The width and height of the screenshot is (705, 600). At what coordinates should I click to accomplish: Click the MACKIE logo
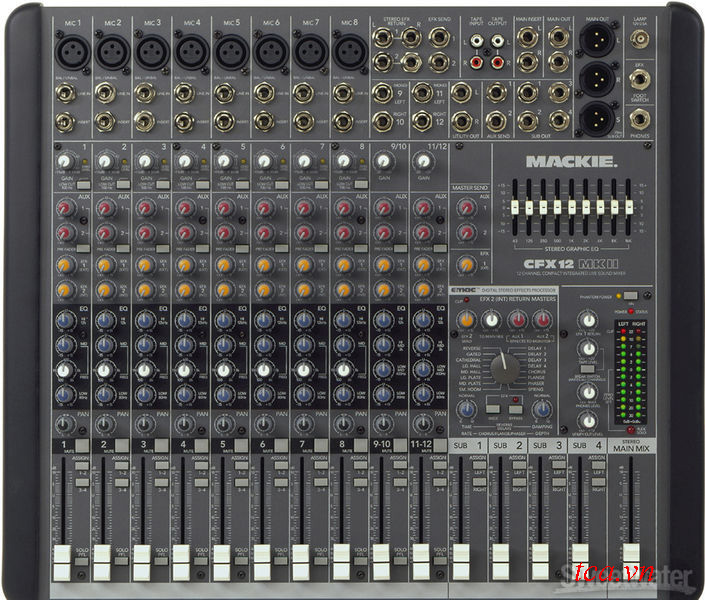pos(571,161)
